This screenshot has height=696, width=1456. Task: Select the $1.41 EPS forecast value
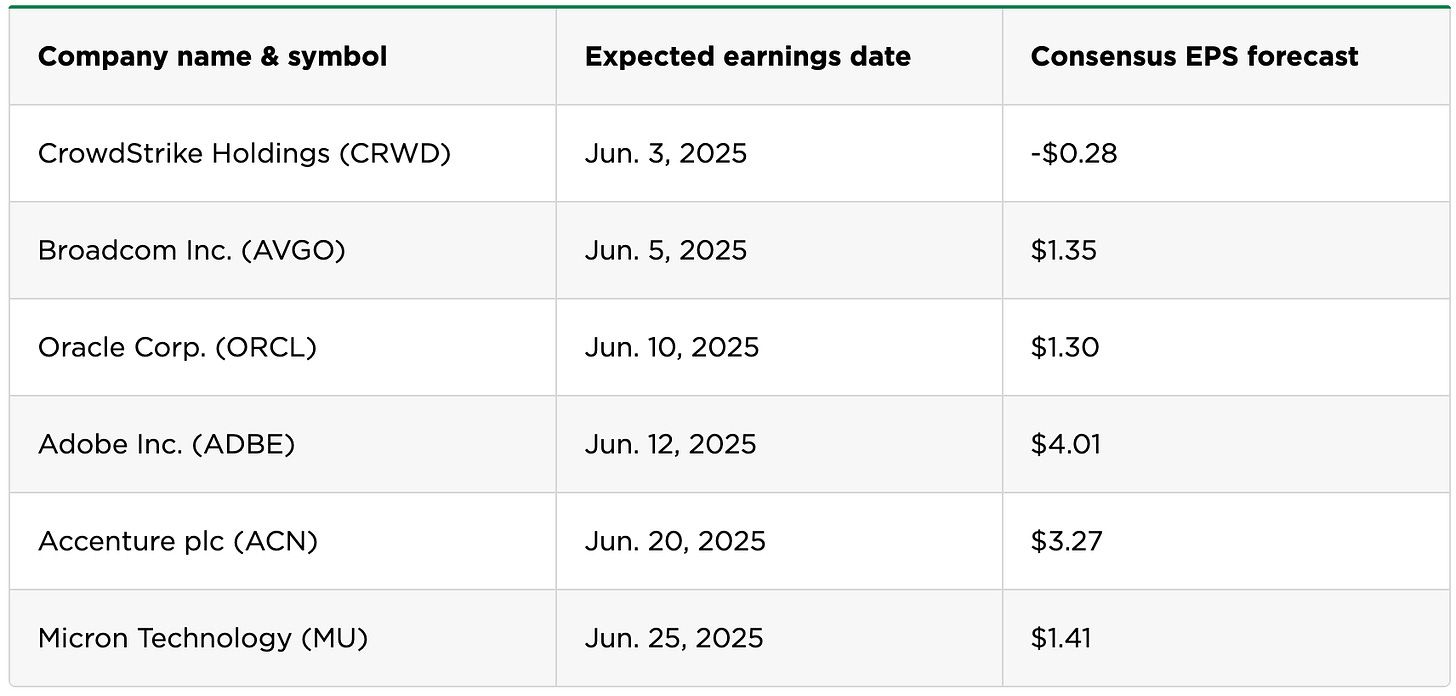point(1061,638)
